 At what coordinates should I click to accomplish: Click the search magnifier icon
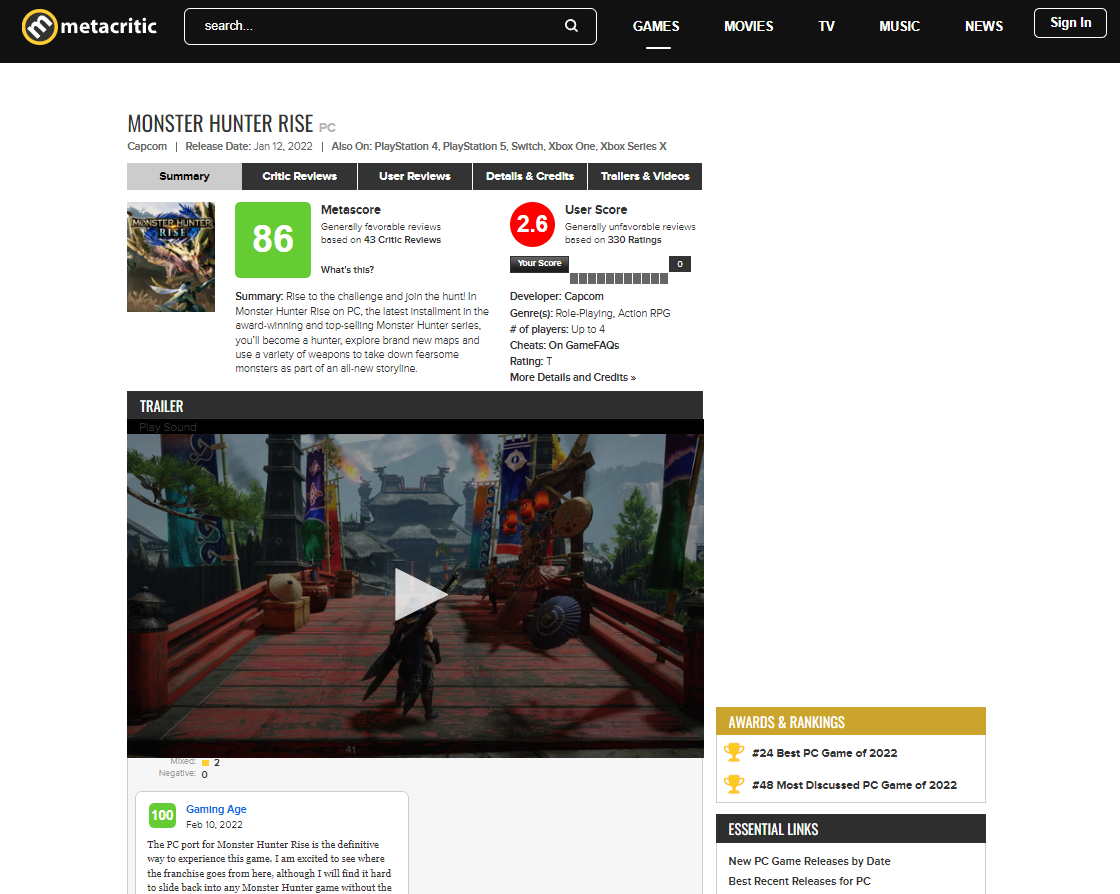571,26
